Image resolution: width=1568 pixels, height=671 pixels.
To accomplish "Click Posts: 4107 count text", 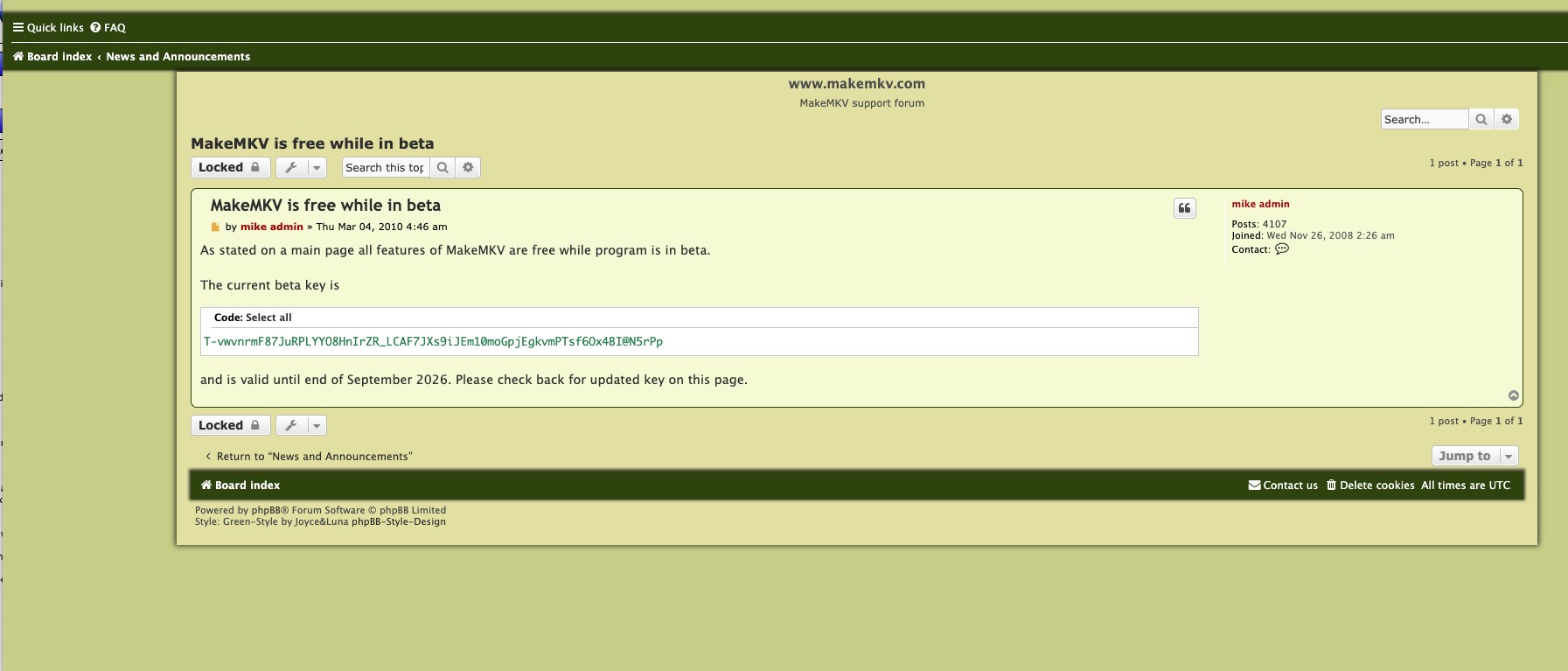I will pyautogui.click(x=1259, y=224).
